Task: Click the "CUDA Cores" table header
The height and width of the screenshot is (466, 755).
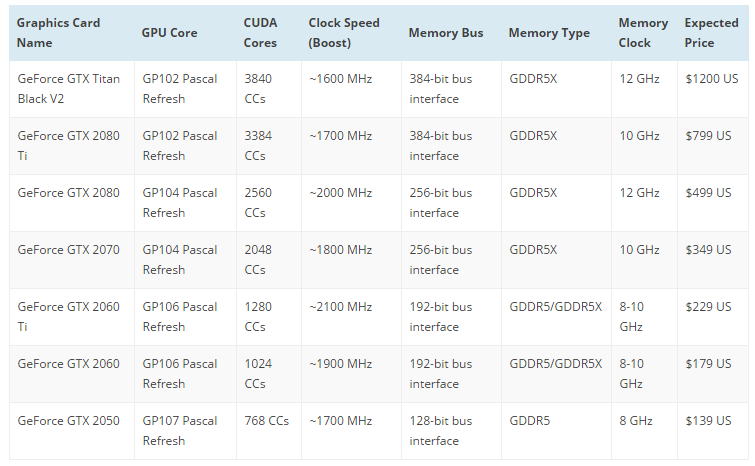Action: 261,33
